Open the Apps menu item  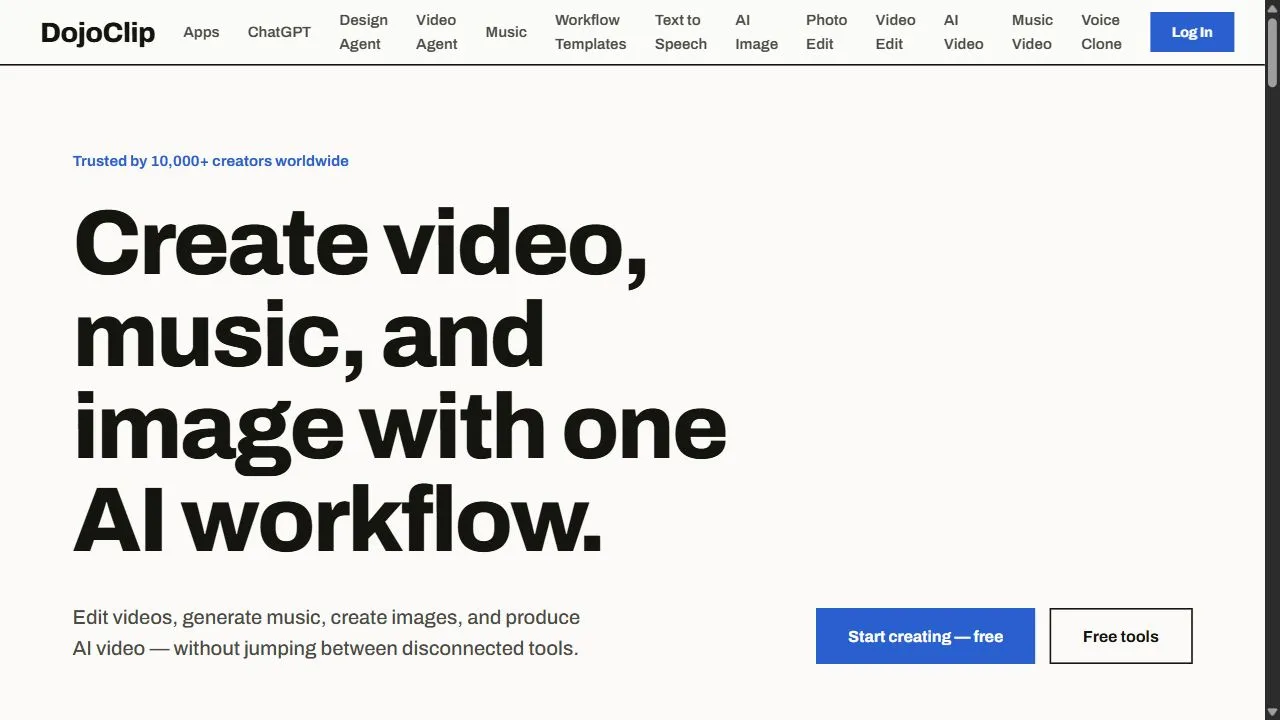click(201, 32)
